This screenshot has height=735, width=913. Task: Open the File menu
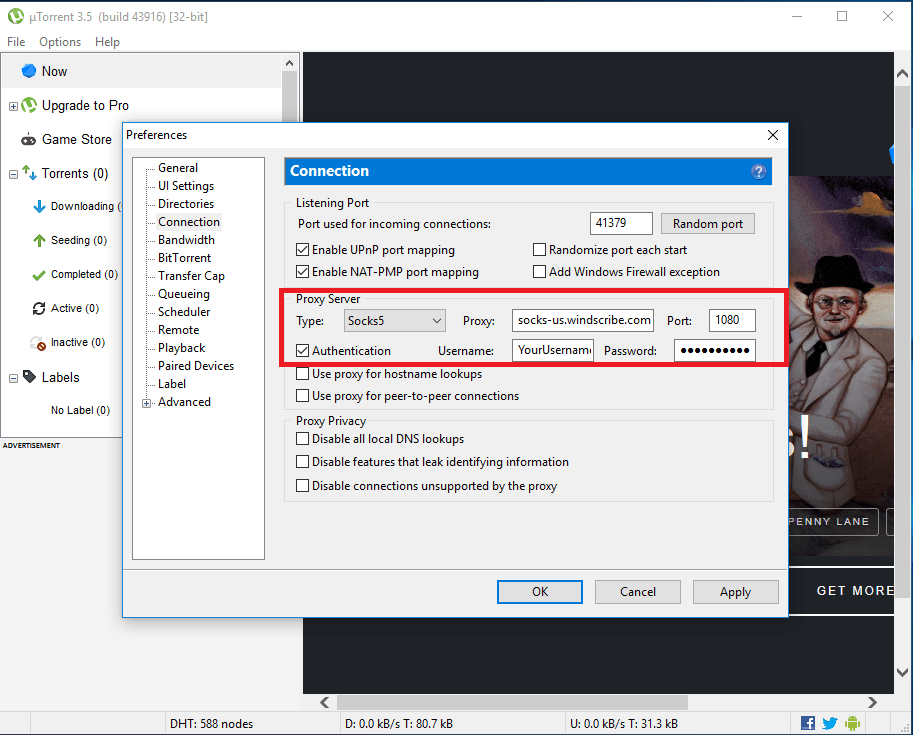pos(16,42)
